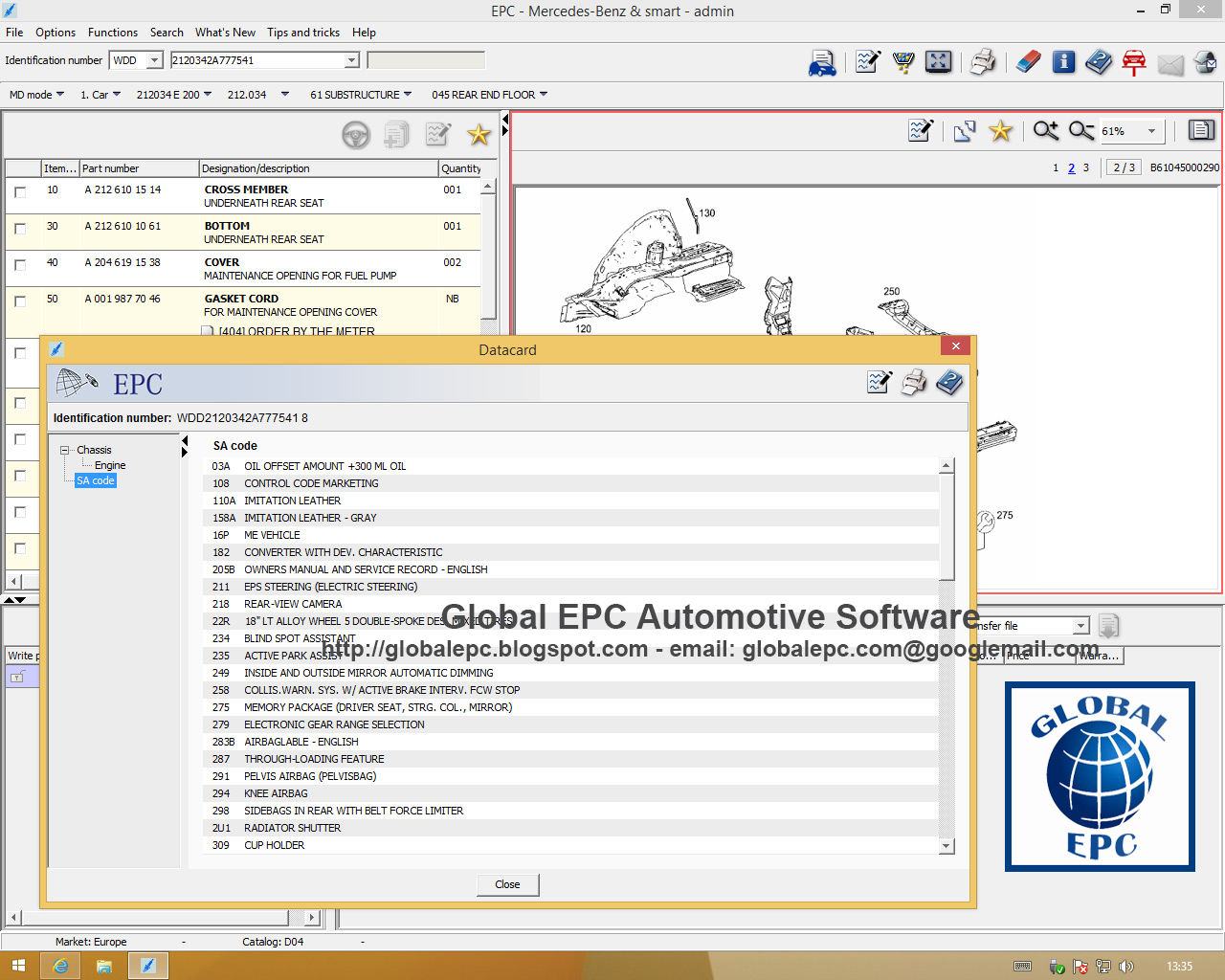Zoom out of the parts diagram

coord(1081,130)
